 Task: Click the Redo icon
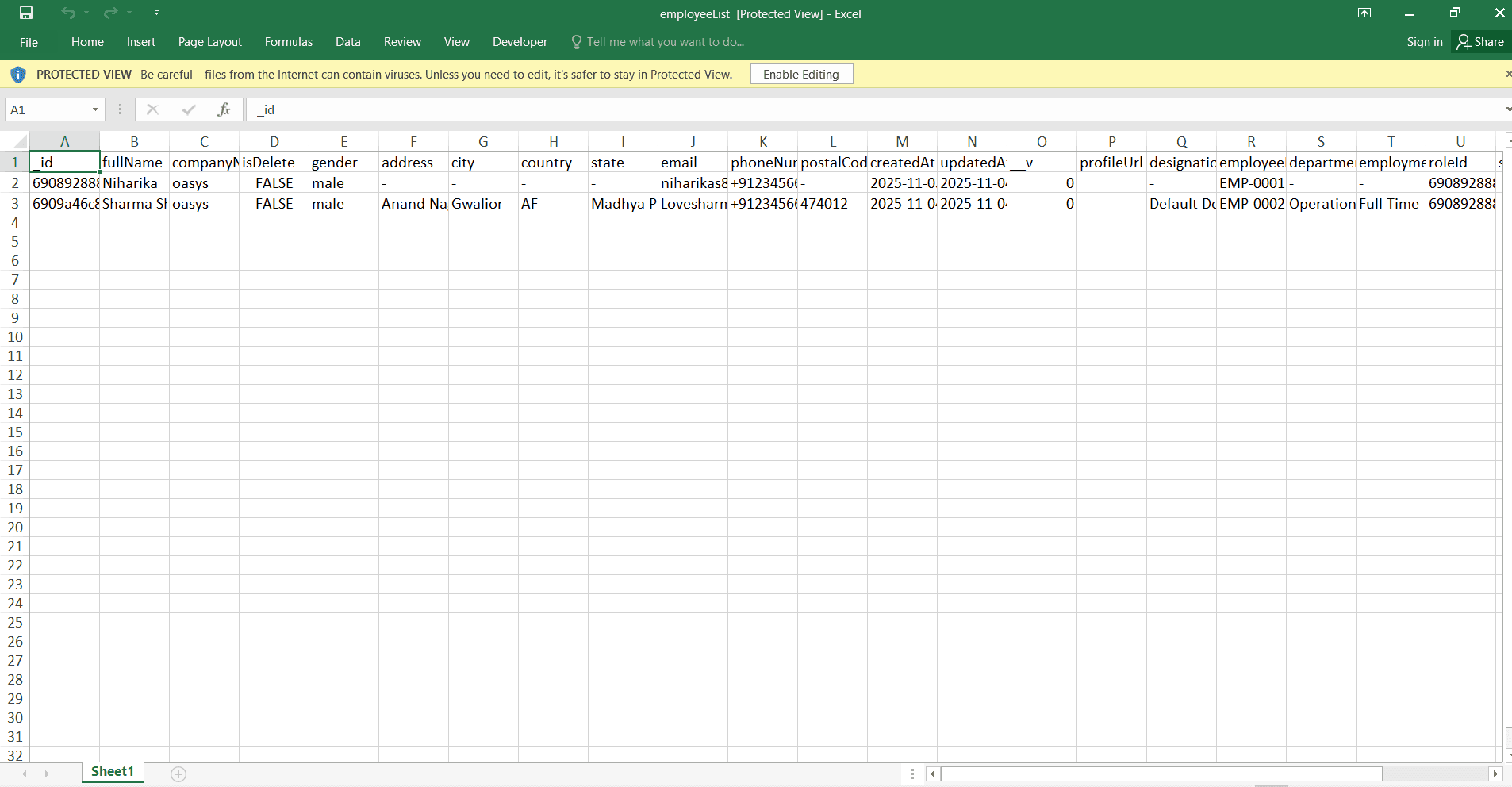point(109,13)
